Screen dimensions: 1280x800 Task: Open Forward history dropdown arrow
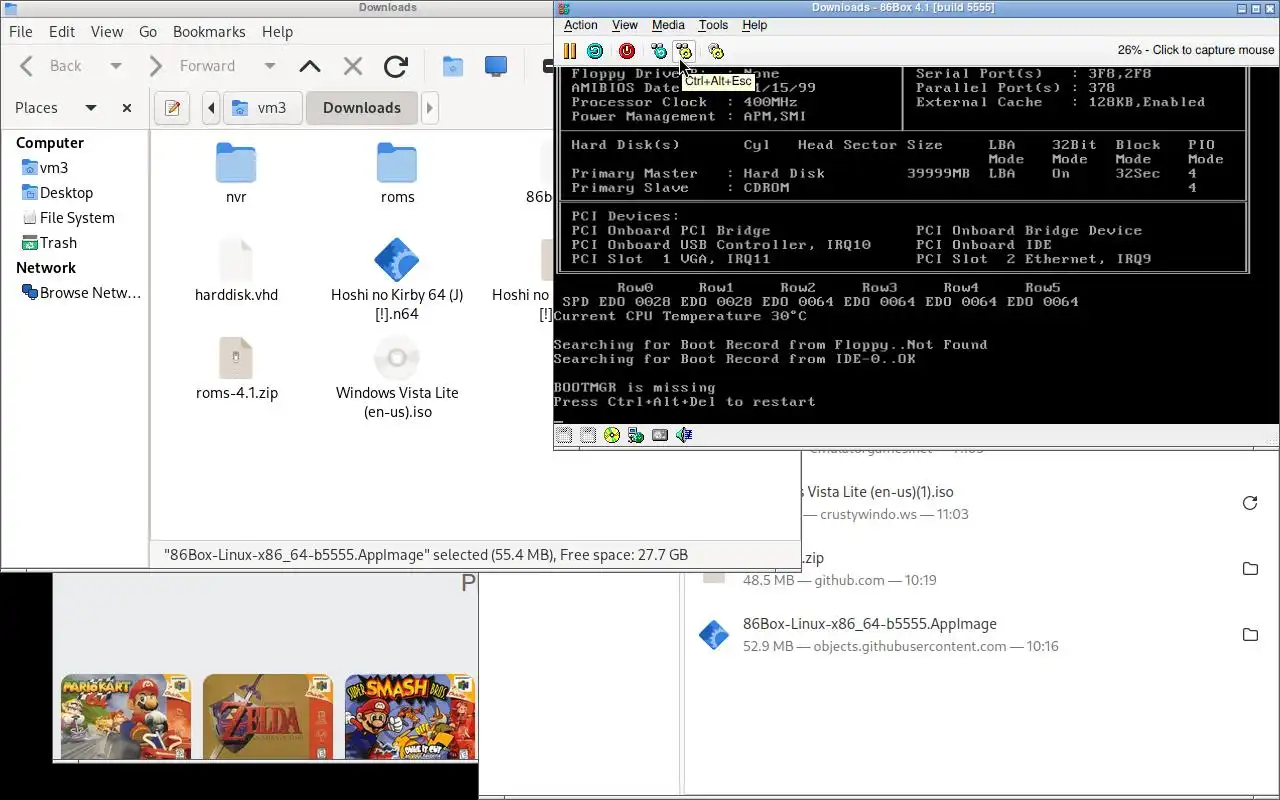pos(270,66)
